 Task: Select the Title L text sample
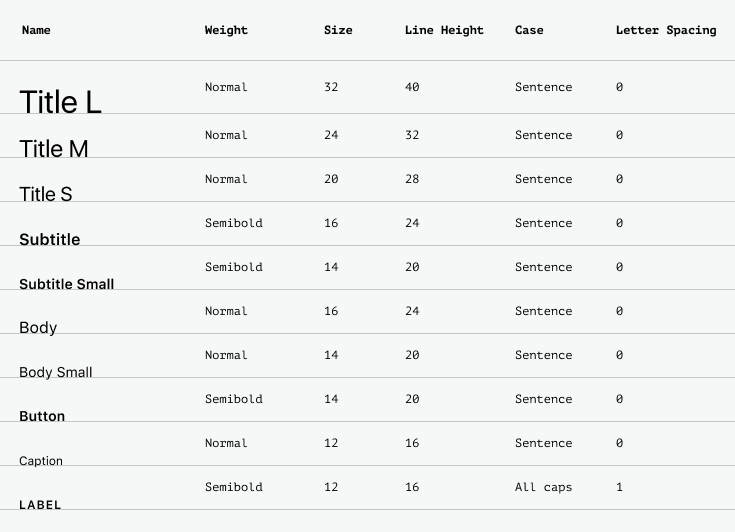click(60, 102)
